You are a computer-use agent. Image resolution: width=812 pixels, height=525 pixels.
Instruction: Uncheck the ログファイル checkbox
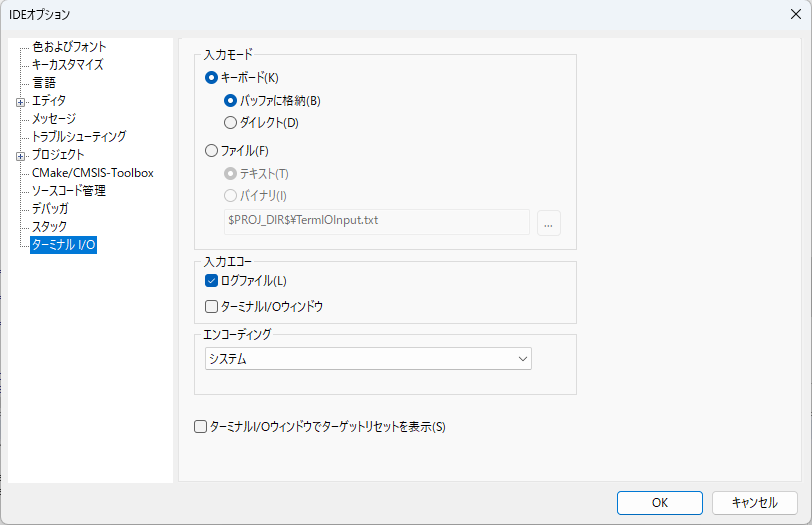point(211,281)
